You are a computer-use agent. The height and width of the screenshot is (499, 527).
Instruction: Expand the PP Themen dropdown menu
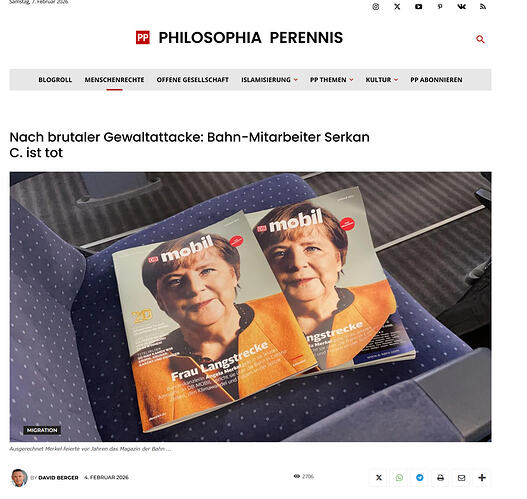[x=332, y=80]
